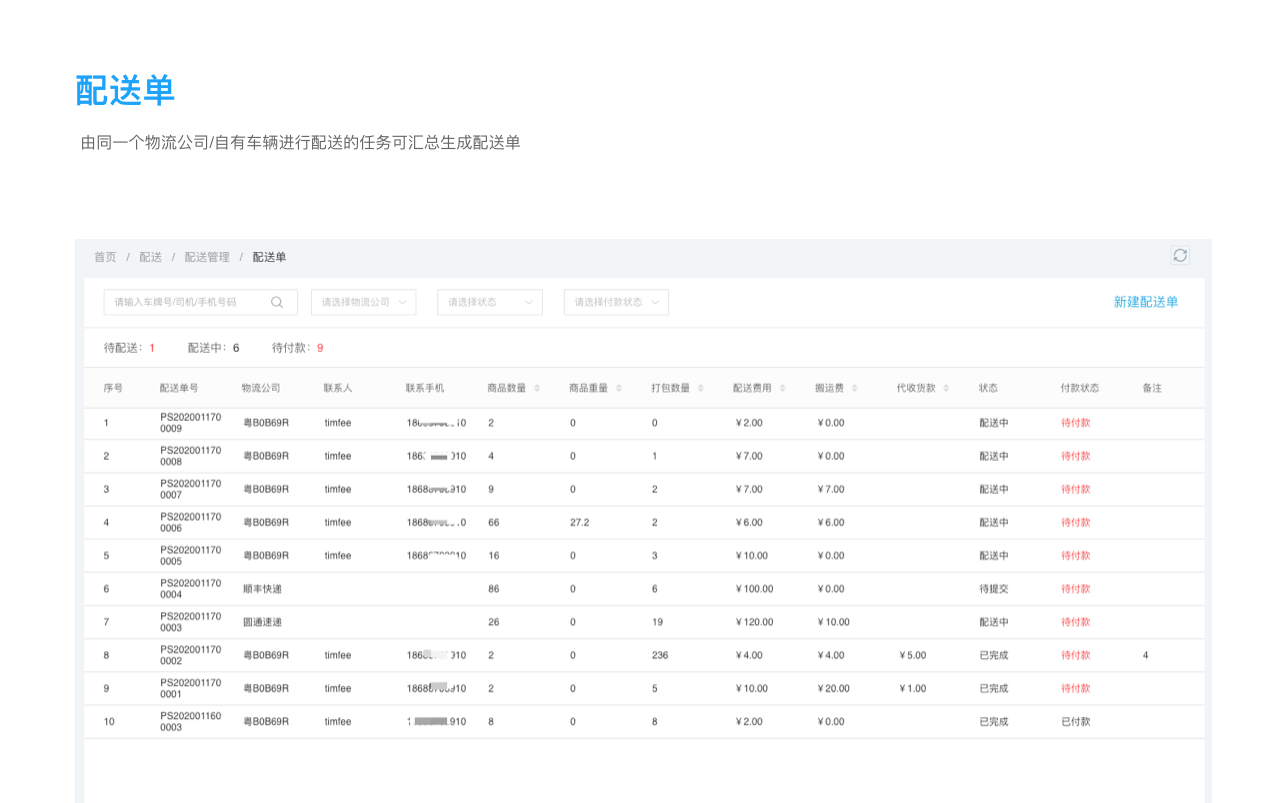Sort by 代收货款 column arrows
The height and width of the screenshot is (803, 1287).
click(946, 388)
